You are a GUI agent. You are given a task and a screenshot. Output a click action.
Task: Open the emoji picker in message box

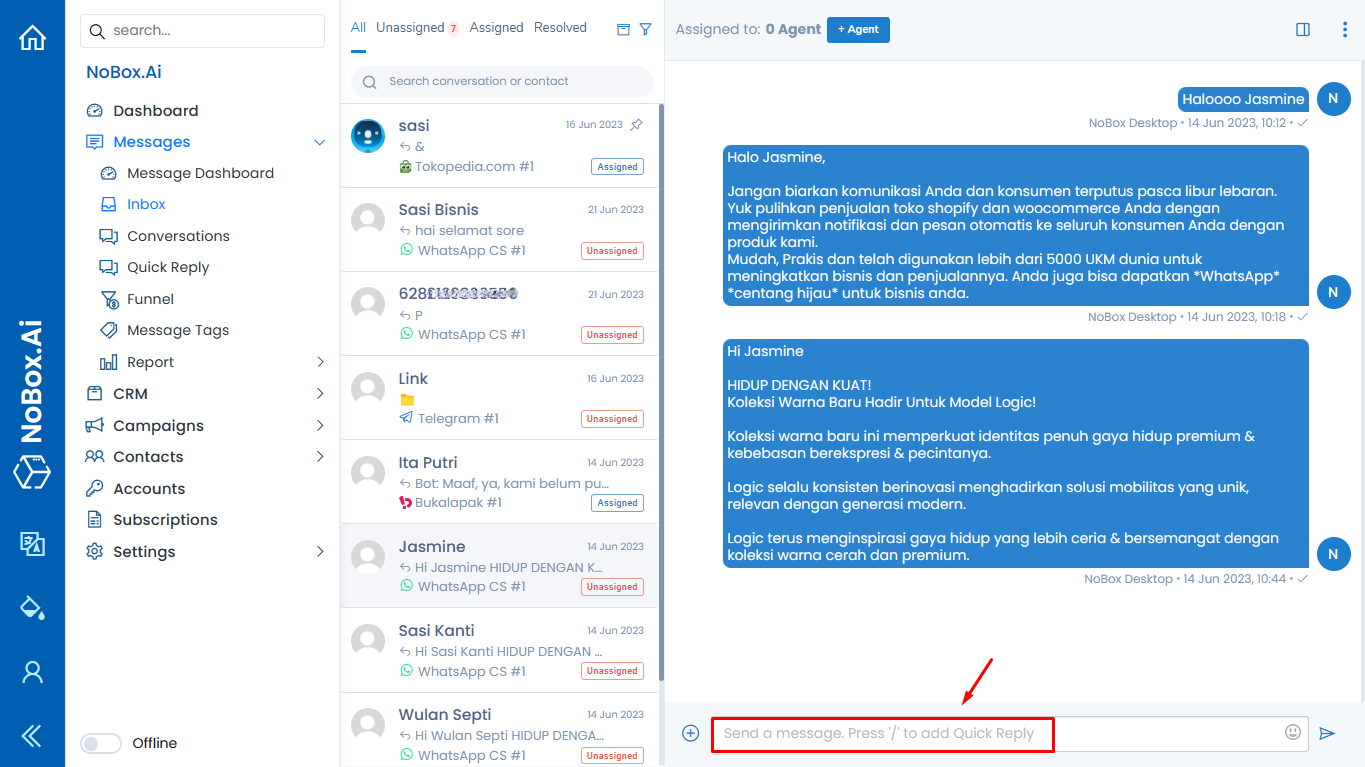1293,732
